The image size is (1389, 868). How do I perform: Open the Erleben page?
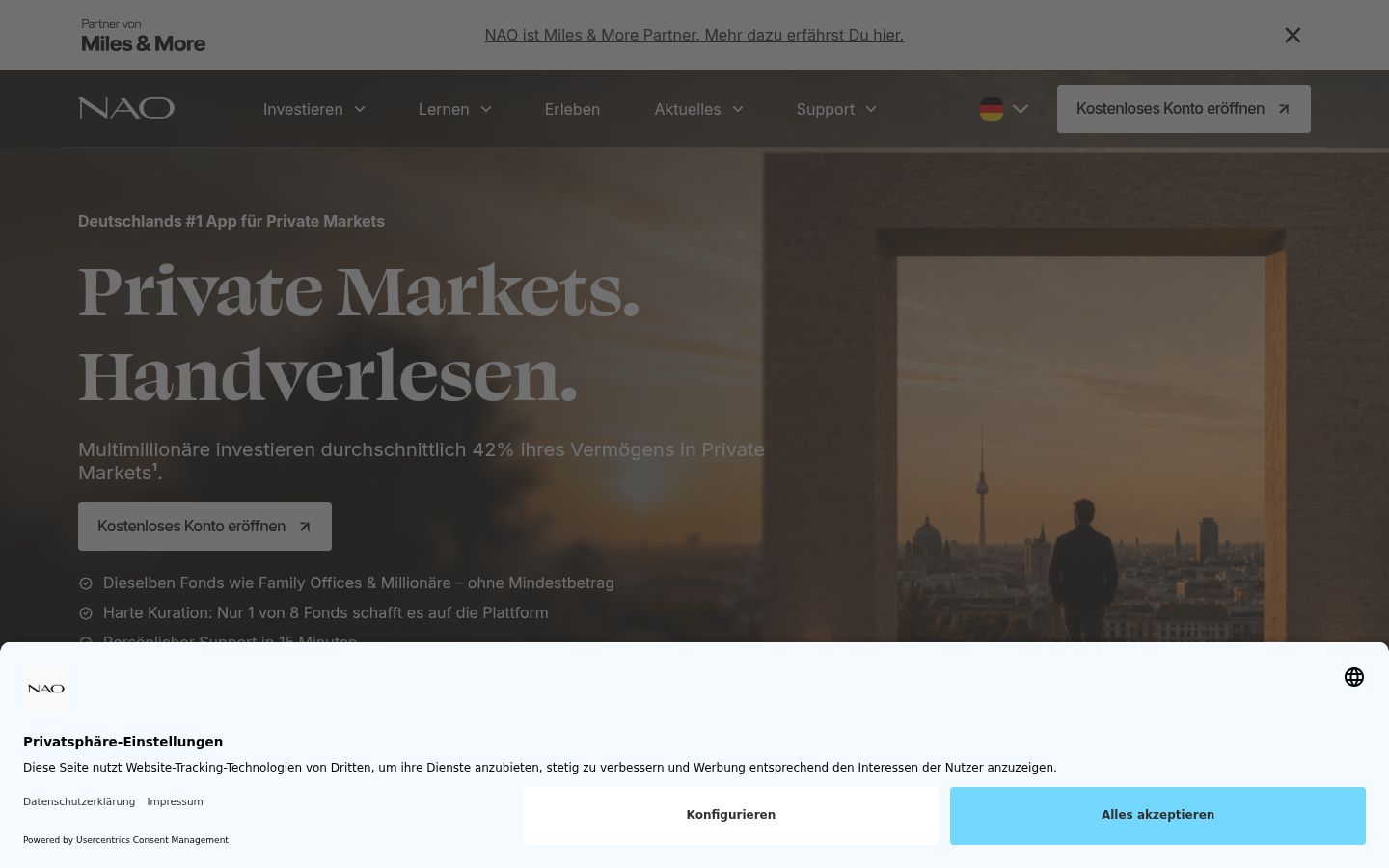point(572,109)
